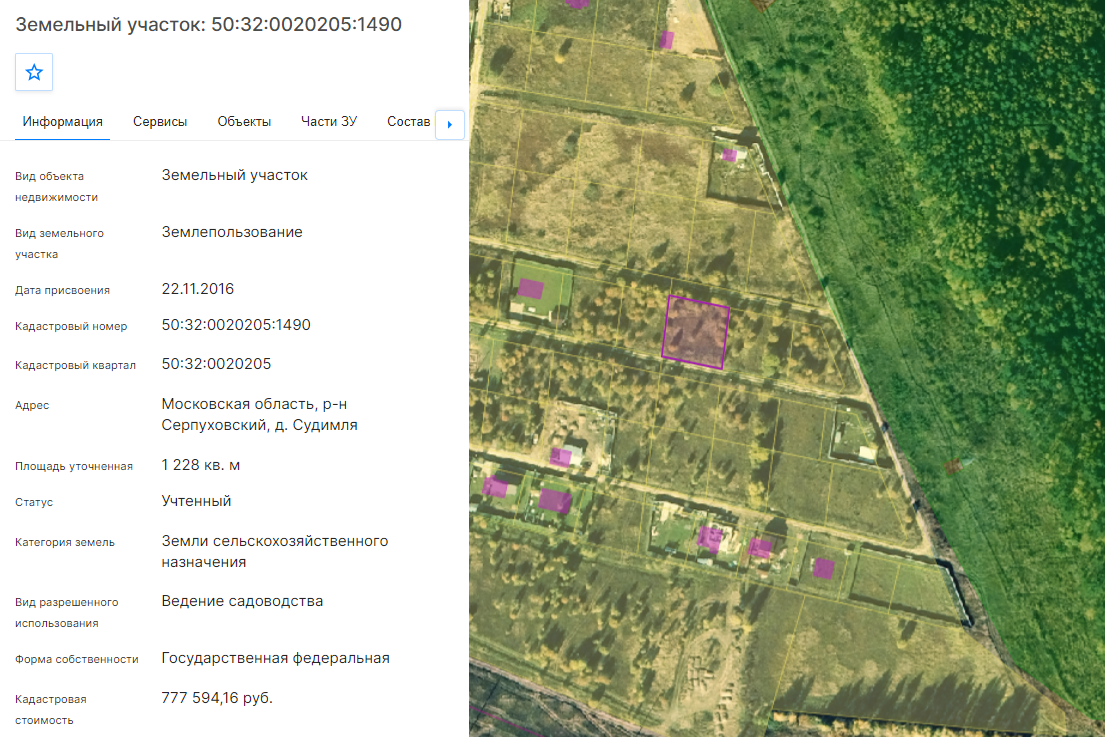The image size is (1105, 737).
Task: Click cadastral quarter value 50:32:0020205
Action: (x=216, y=364)
